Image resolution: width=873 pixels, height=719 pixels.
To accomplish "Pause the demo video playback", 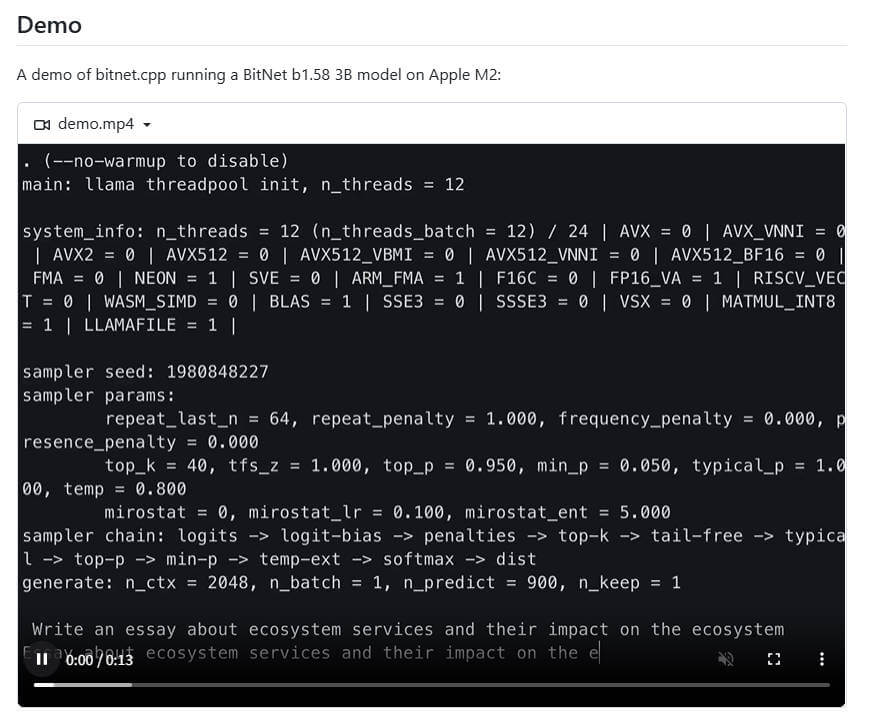I will [x=42, y=659].
